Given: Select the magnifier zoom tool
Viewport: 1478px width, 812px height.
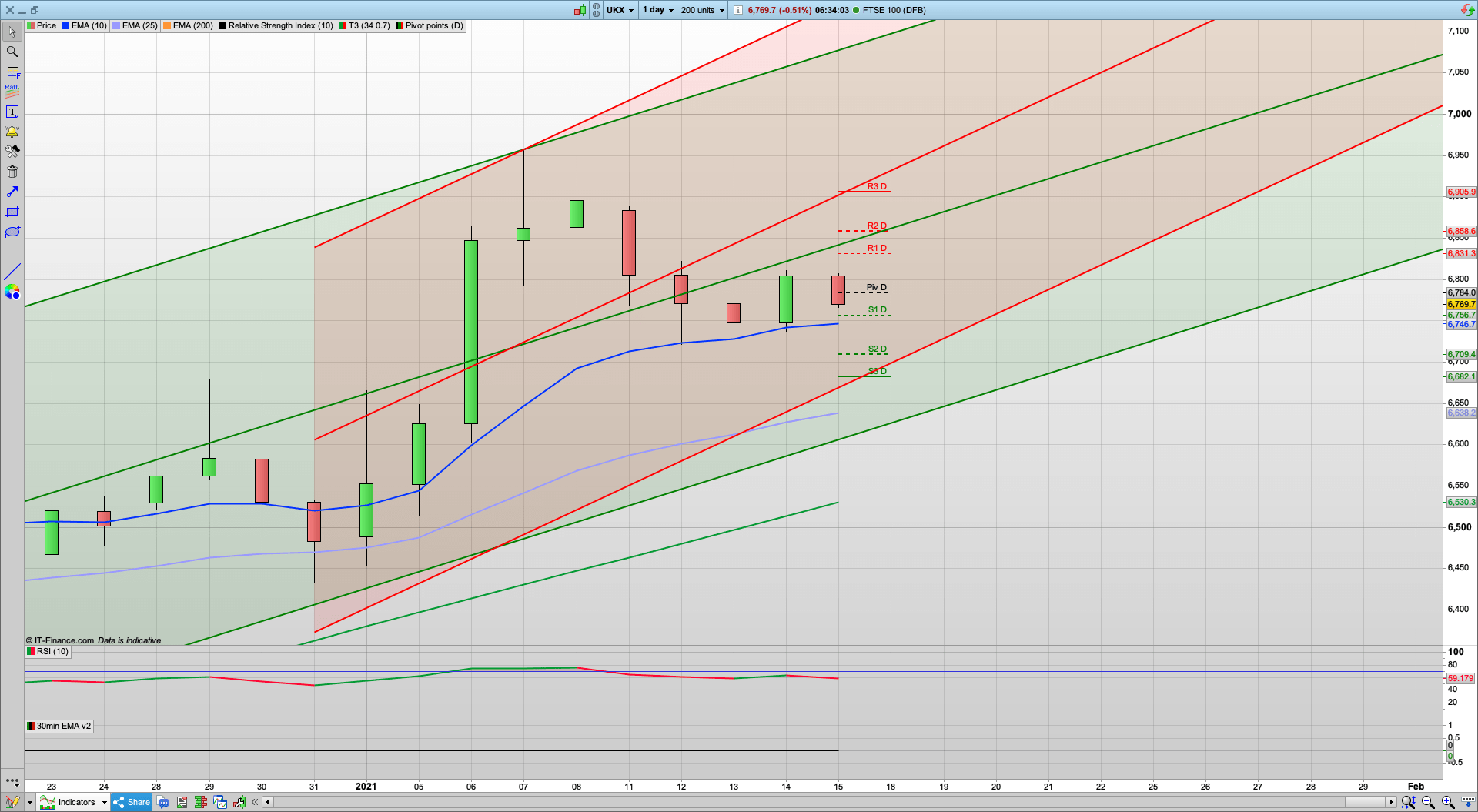Looking at the screenshot, I should coord(12,52).
